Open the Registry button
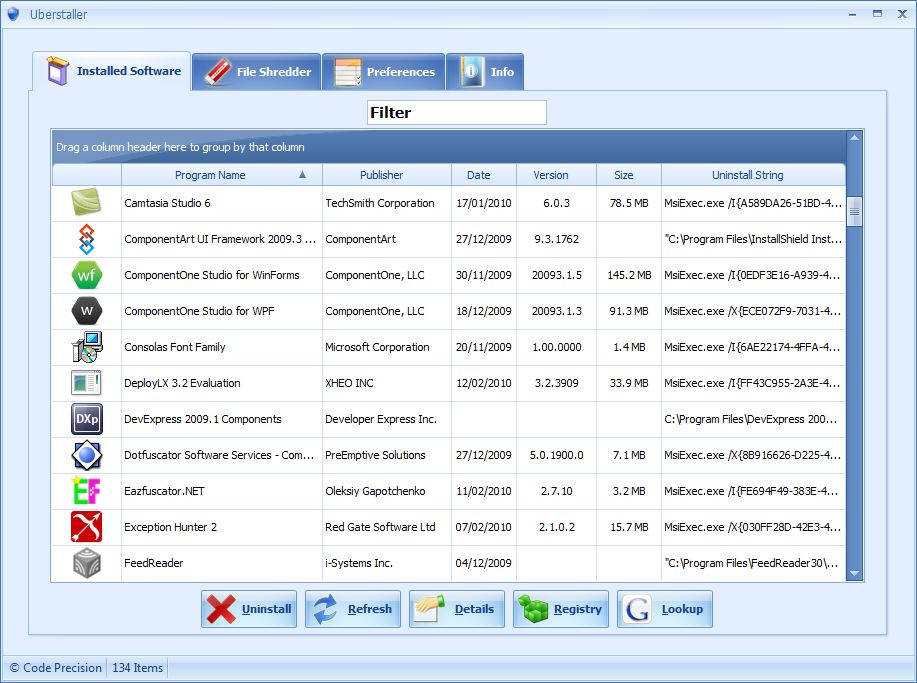This screenshot has height=683, width=917. (561, 609)
